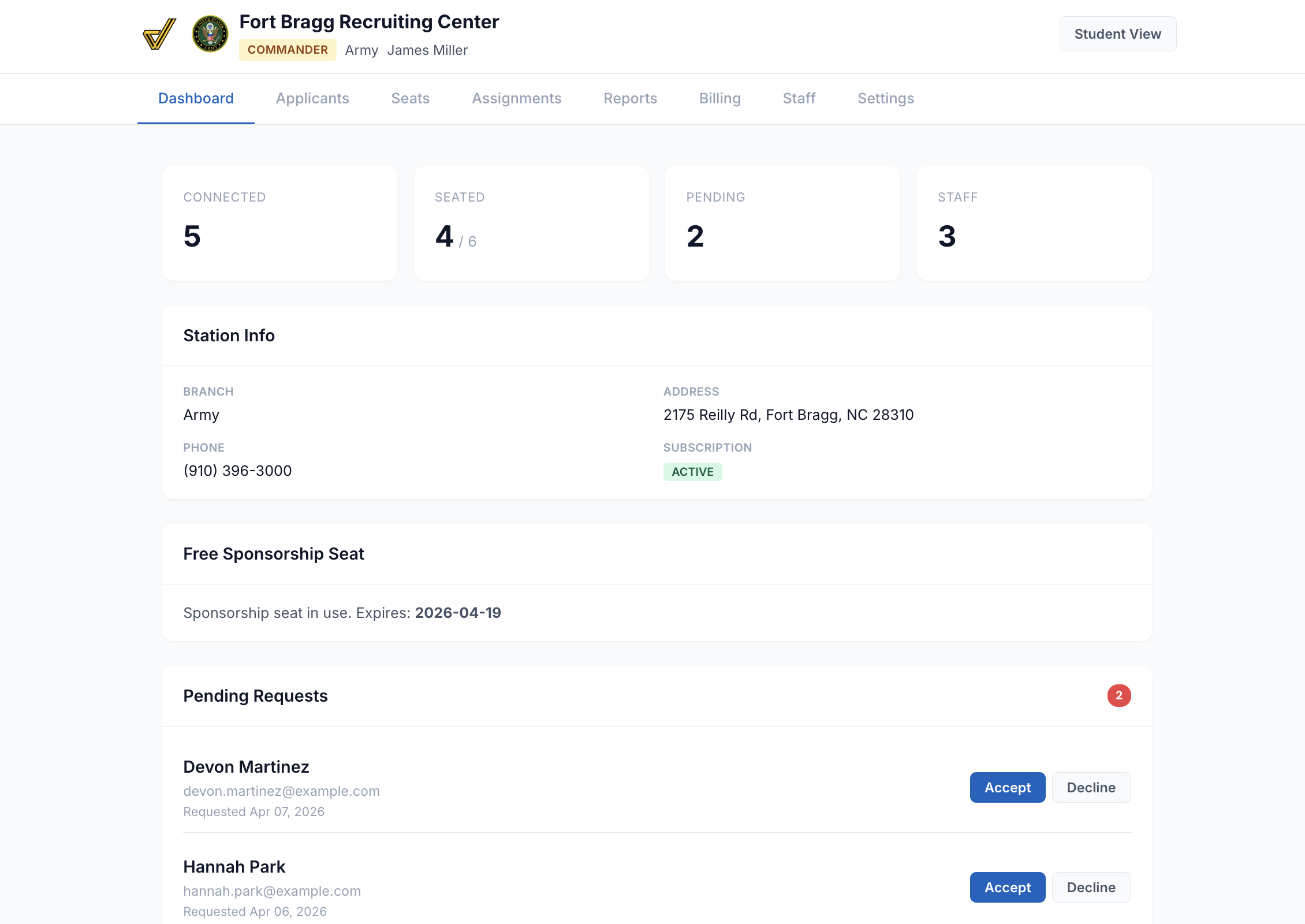Click hannah.park@example.com email address
Image resolution: width=1305 pixels, height=924 pixels.
click(x=271, y=891)
